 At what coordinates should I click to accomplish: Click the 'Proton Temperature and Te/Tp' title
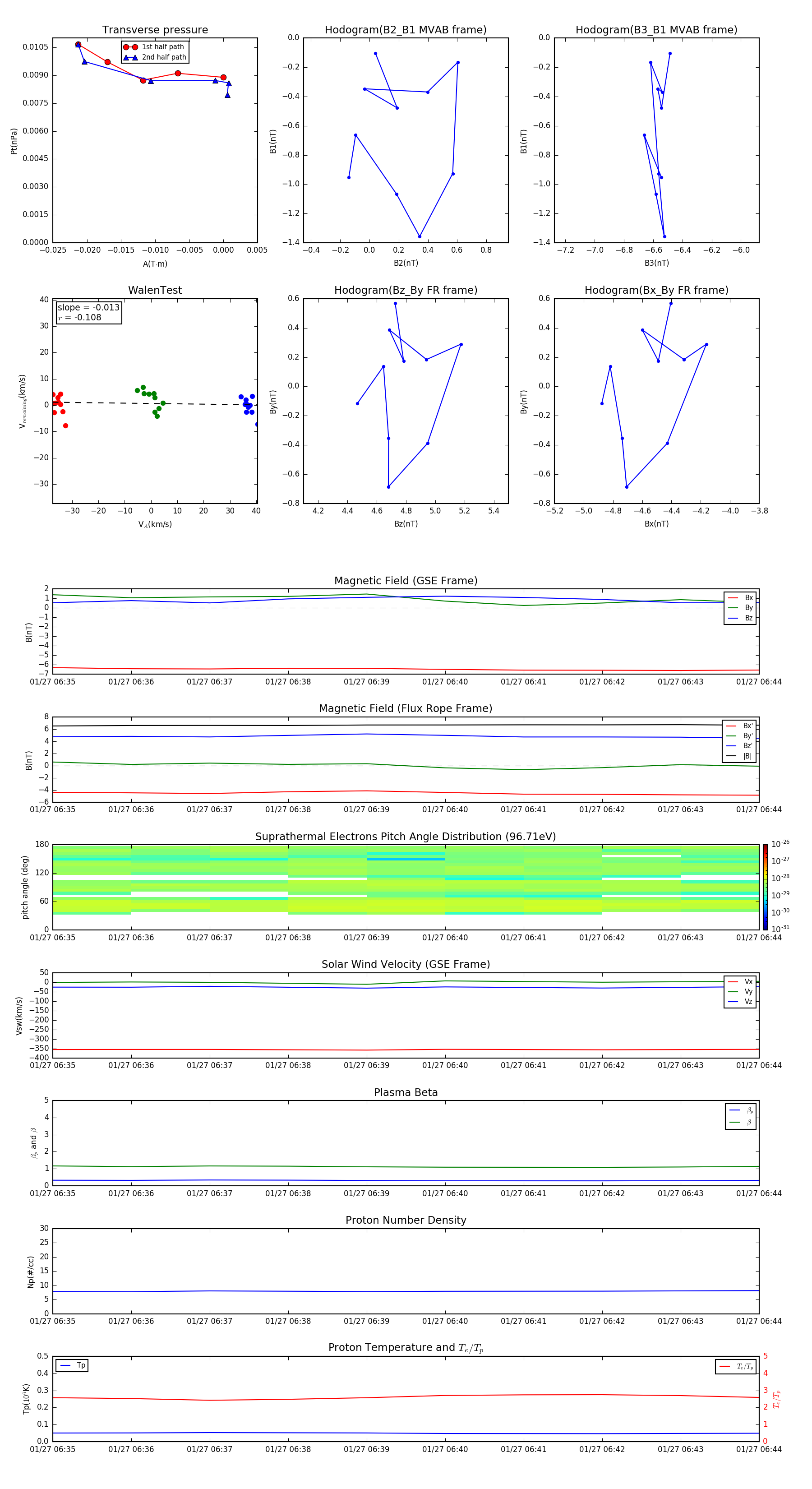coord(406,1347)
